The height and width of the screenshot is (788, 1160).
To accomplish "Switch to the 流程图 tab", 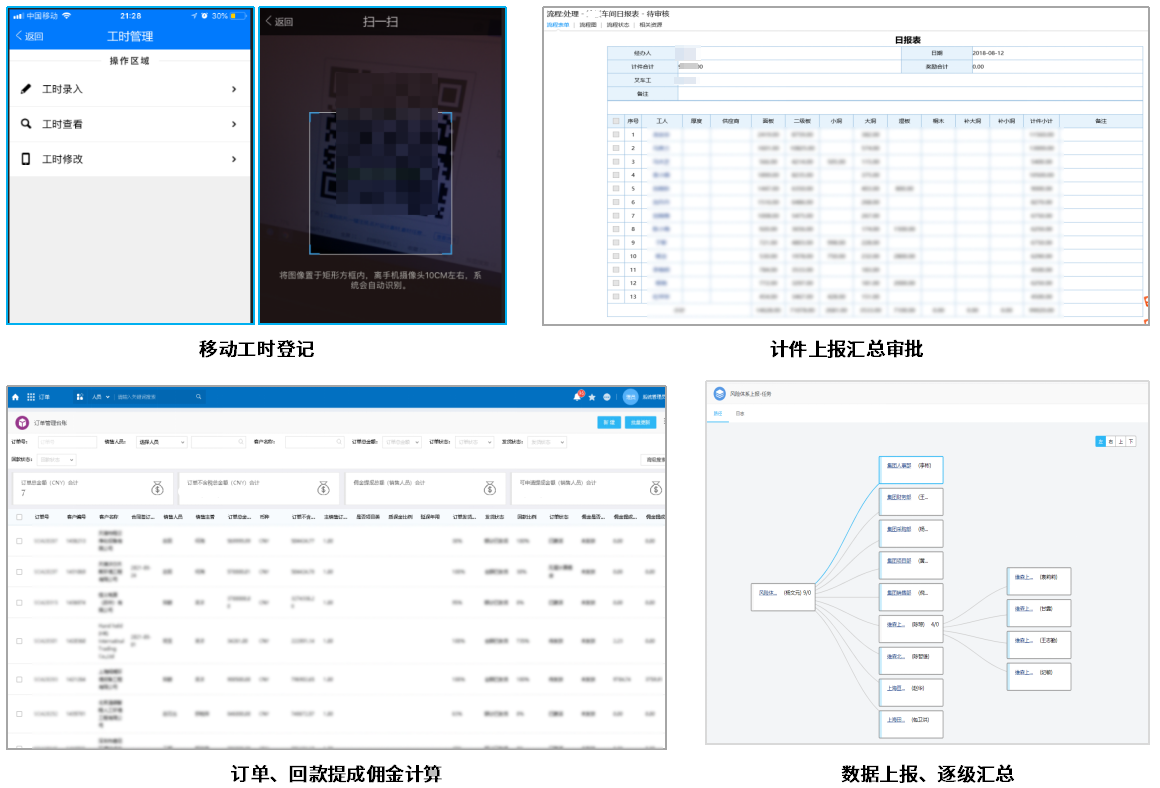I will (588, 25).
